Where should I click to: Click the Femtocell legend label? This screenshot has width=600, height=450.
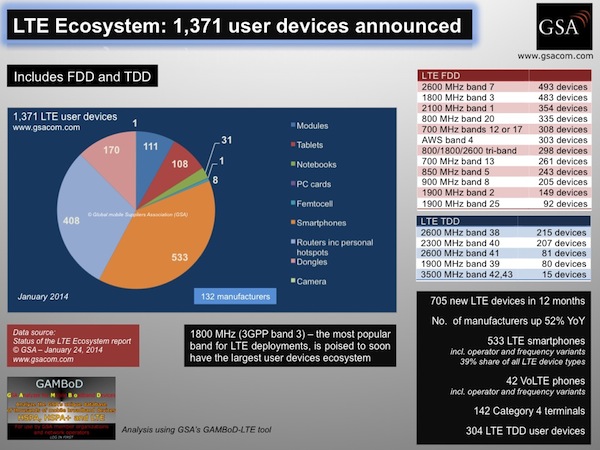tap(315, 204)
